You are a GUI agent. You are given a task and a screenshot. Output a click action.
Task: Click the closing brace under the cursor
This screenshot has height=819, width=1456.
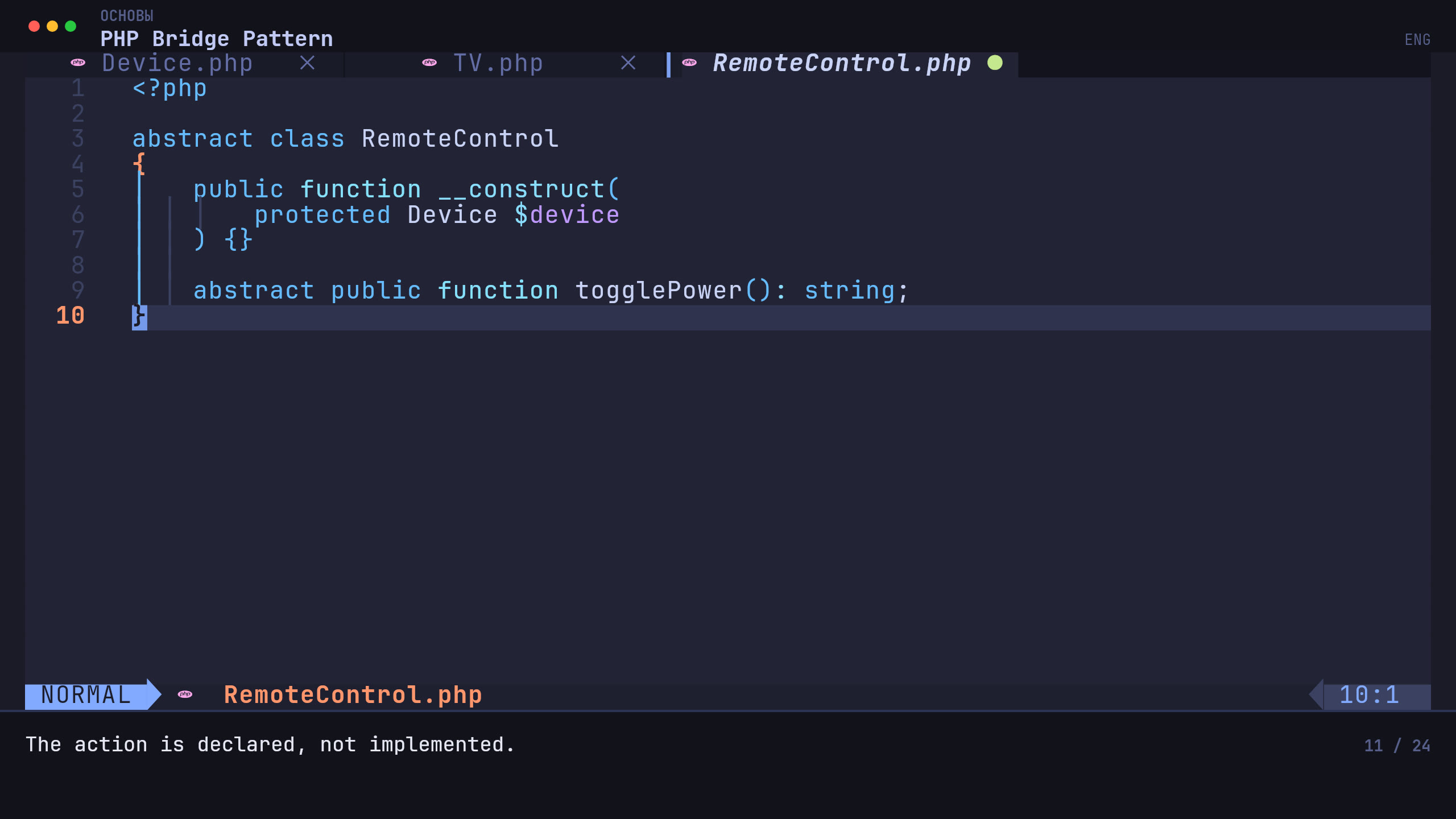point(139,317)
